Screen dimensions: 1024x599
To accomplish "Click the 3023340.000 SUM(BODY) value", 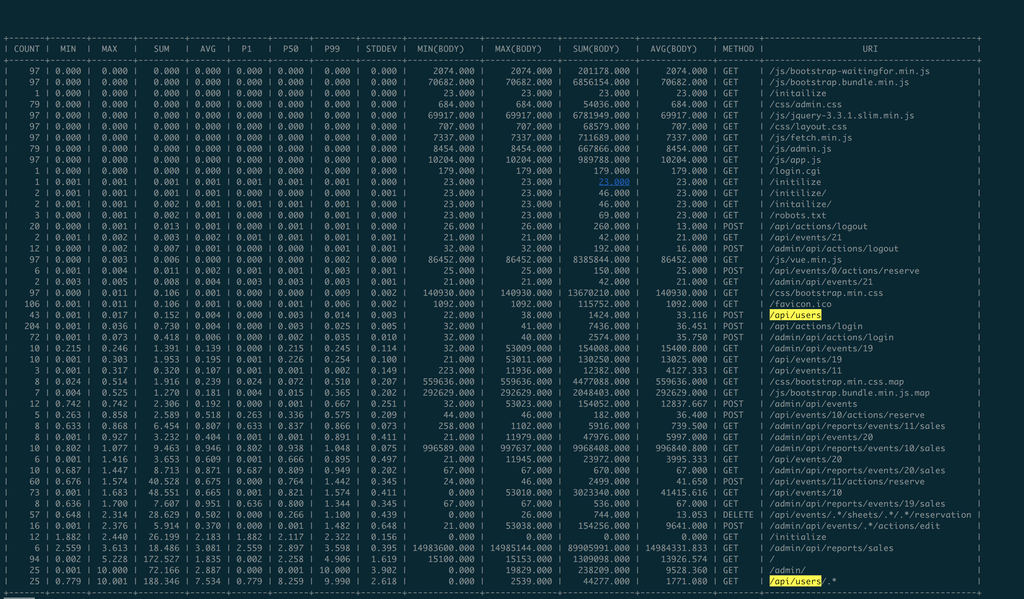I will (601, 493).
